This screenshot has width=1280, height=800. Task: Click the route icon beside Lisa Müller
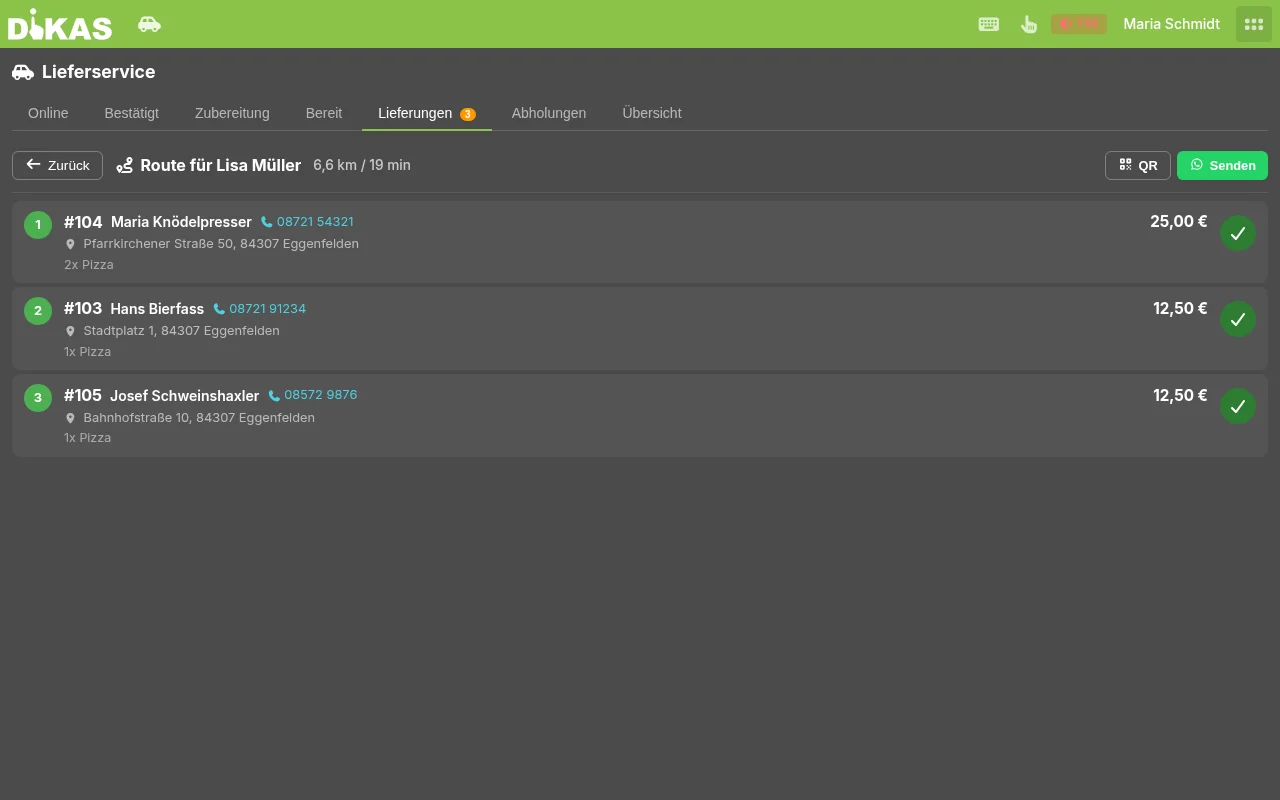click(124, 165)
